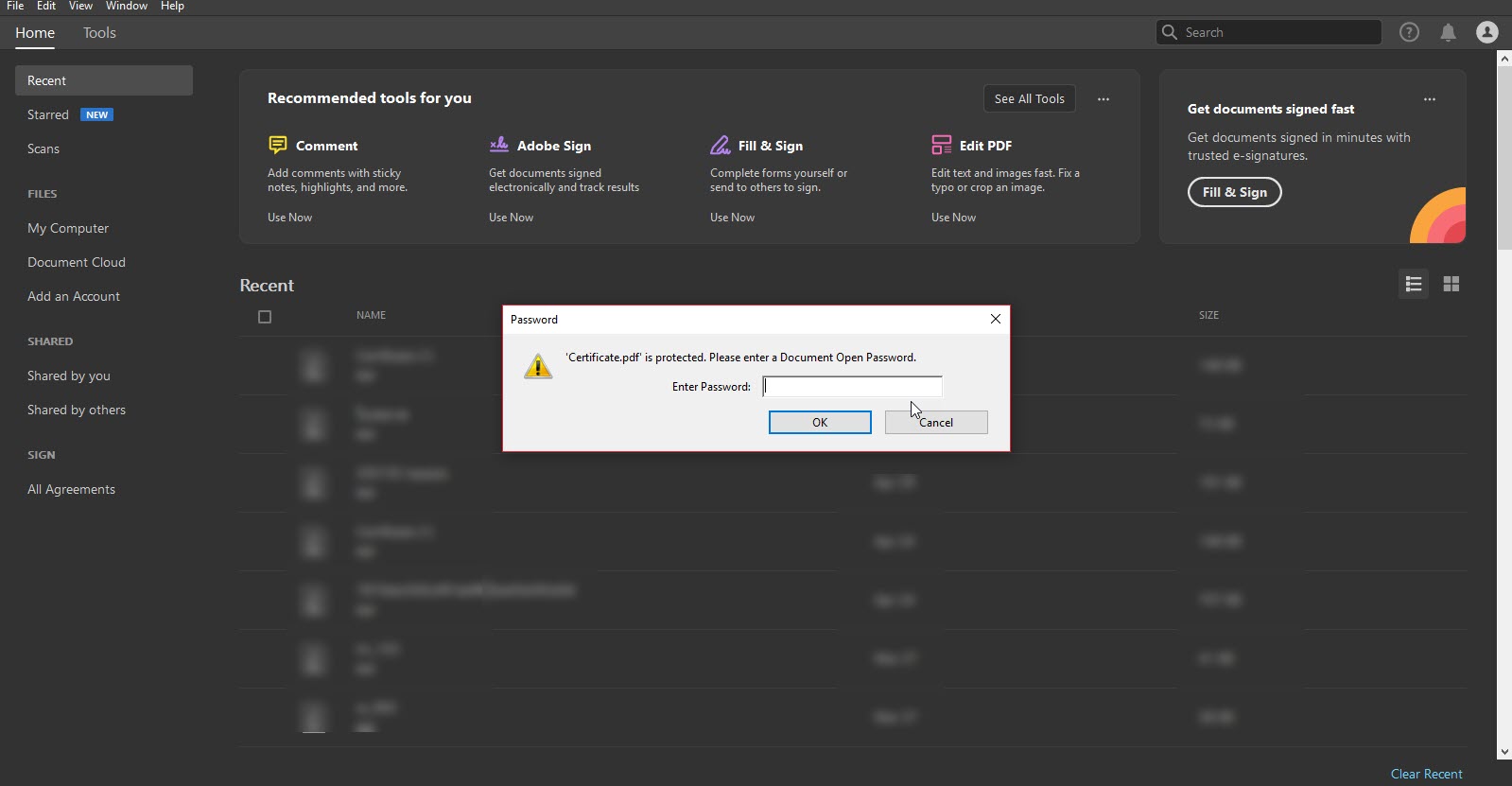Click the Search box in header
Image resolution: width=1512 pixels, height=786 pixels.
click(1268, 32)
